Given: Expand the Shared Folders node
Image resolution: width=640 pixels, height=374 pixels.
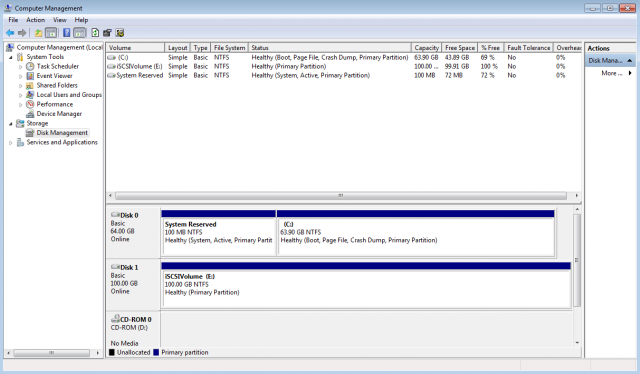Looking at the screenshot, I should pyautogui.click(x=20, y=86).
